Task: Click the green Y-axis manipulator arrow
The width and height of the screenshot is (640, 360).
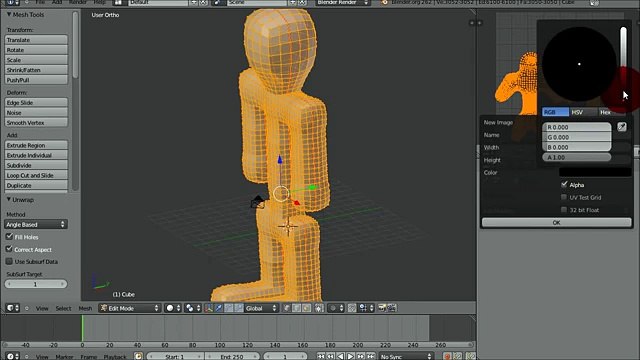Action: (x=313, y=188)
